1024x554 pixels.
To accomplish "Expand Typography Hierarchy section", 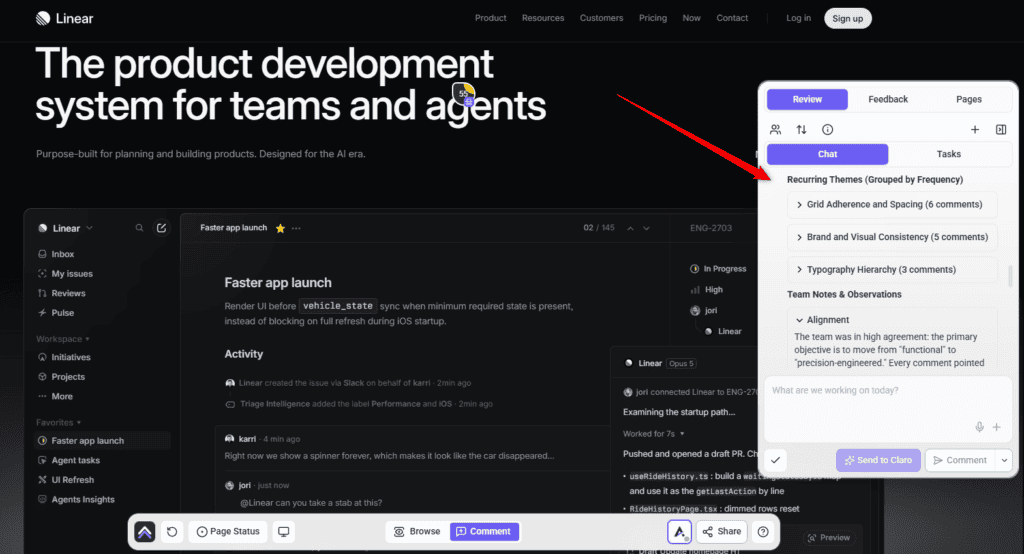I will (x=893, y=270).
